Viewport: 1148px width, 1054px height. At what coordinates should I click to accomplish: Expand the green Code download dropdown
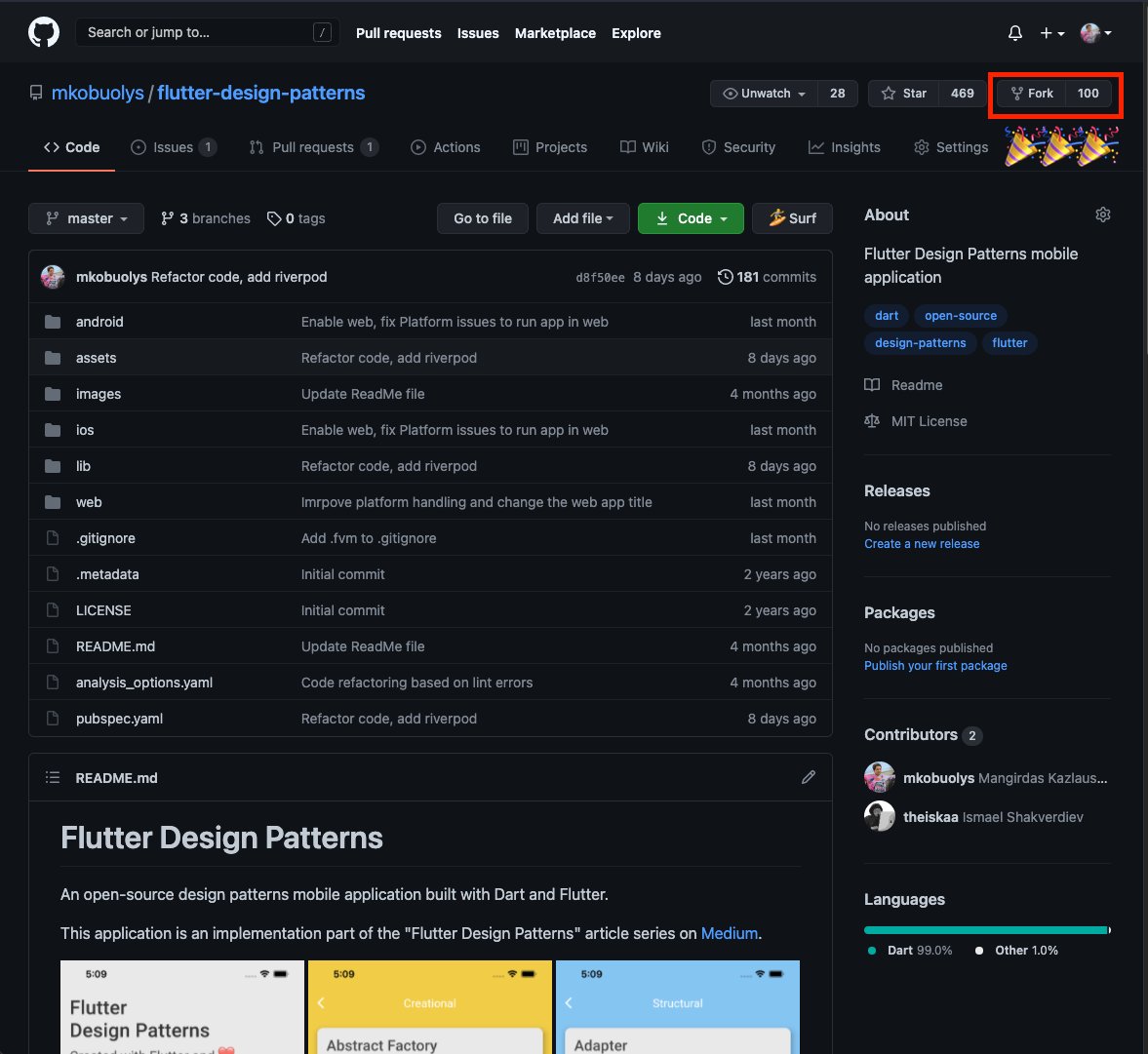691,218
